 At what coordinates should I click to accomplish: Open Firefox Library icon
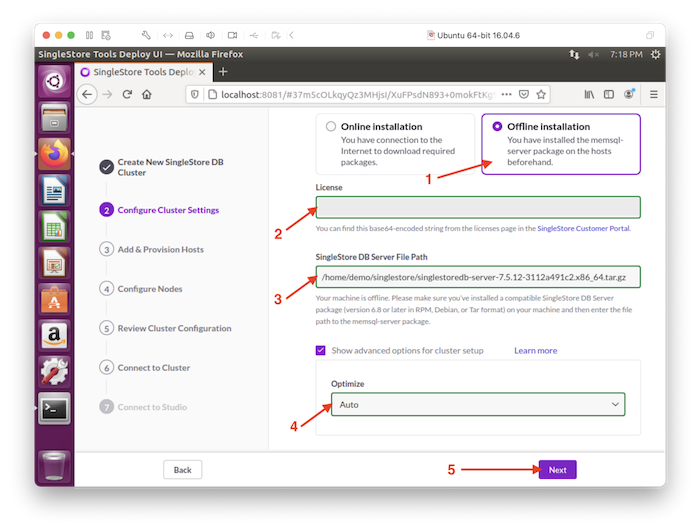[x=589, y=95]
